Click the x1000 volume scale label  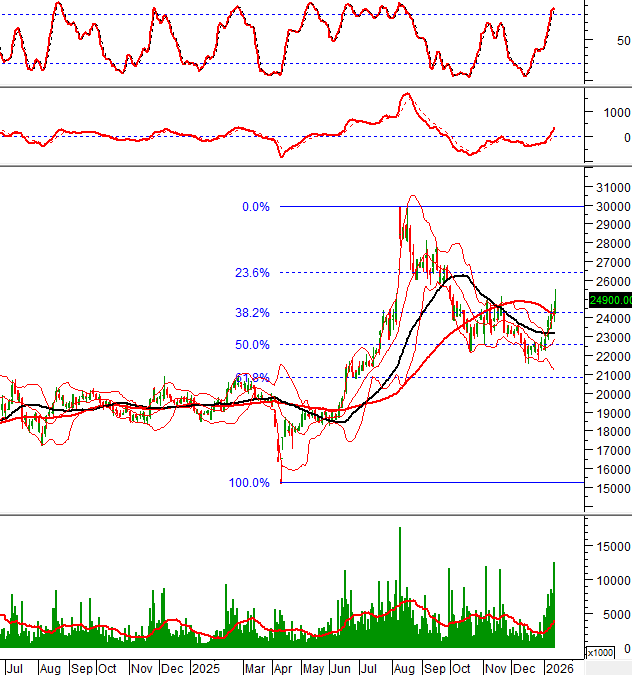(x=600, y=653)
